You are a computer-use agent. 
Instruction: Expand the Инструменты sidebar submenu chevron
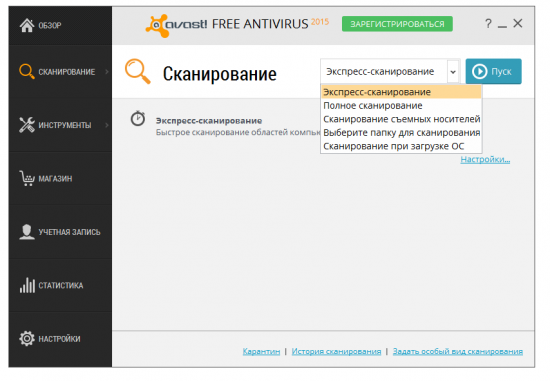[107, 125]
